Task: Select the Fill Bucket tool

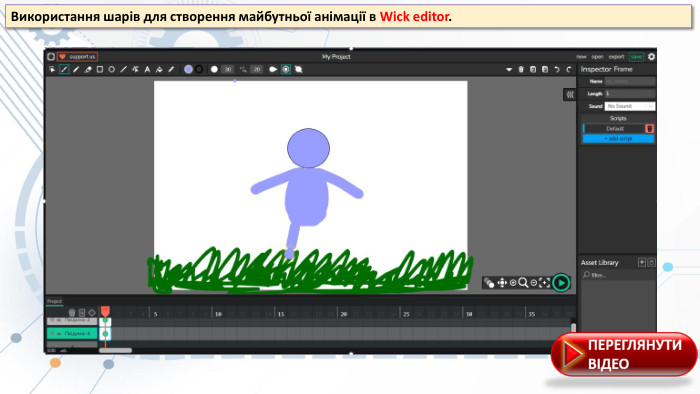Action: [x=159, y=69]
